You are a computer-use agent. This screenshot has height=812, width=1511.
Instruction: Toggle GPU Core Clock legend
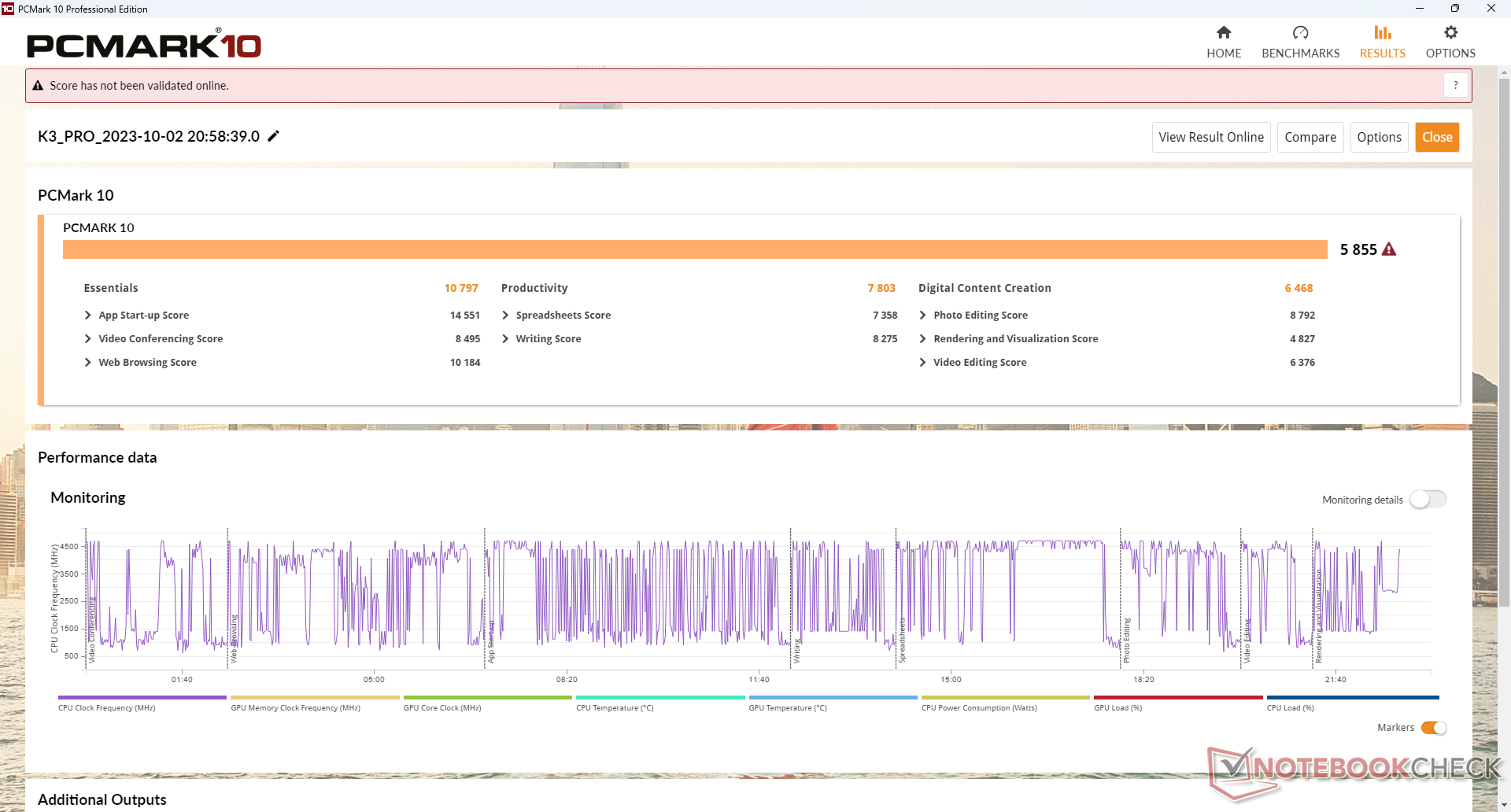487,703
